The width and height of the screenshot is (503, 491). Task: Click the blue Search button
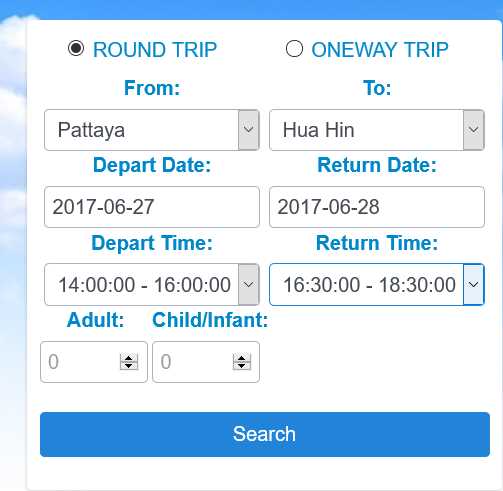265,434
